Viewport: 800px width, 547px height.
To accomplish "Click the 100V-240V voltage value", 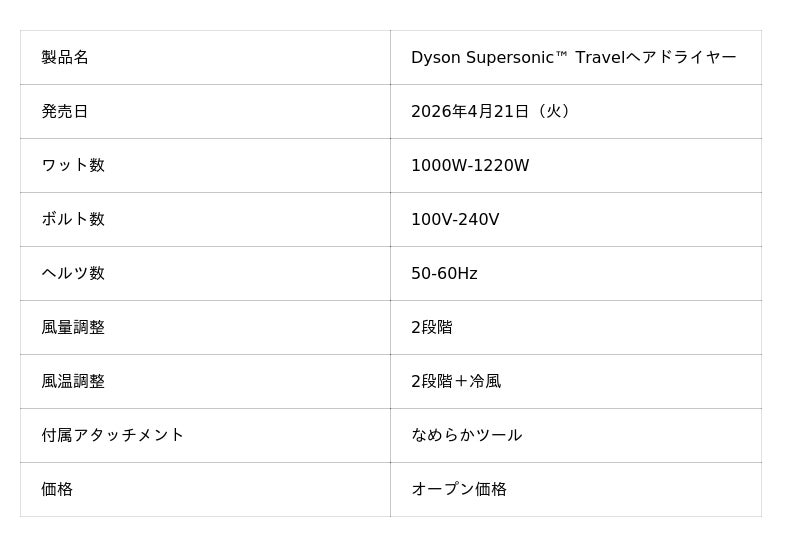I will (455, 220).
